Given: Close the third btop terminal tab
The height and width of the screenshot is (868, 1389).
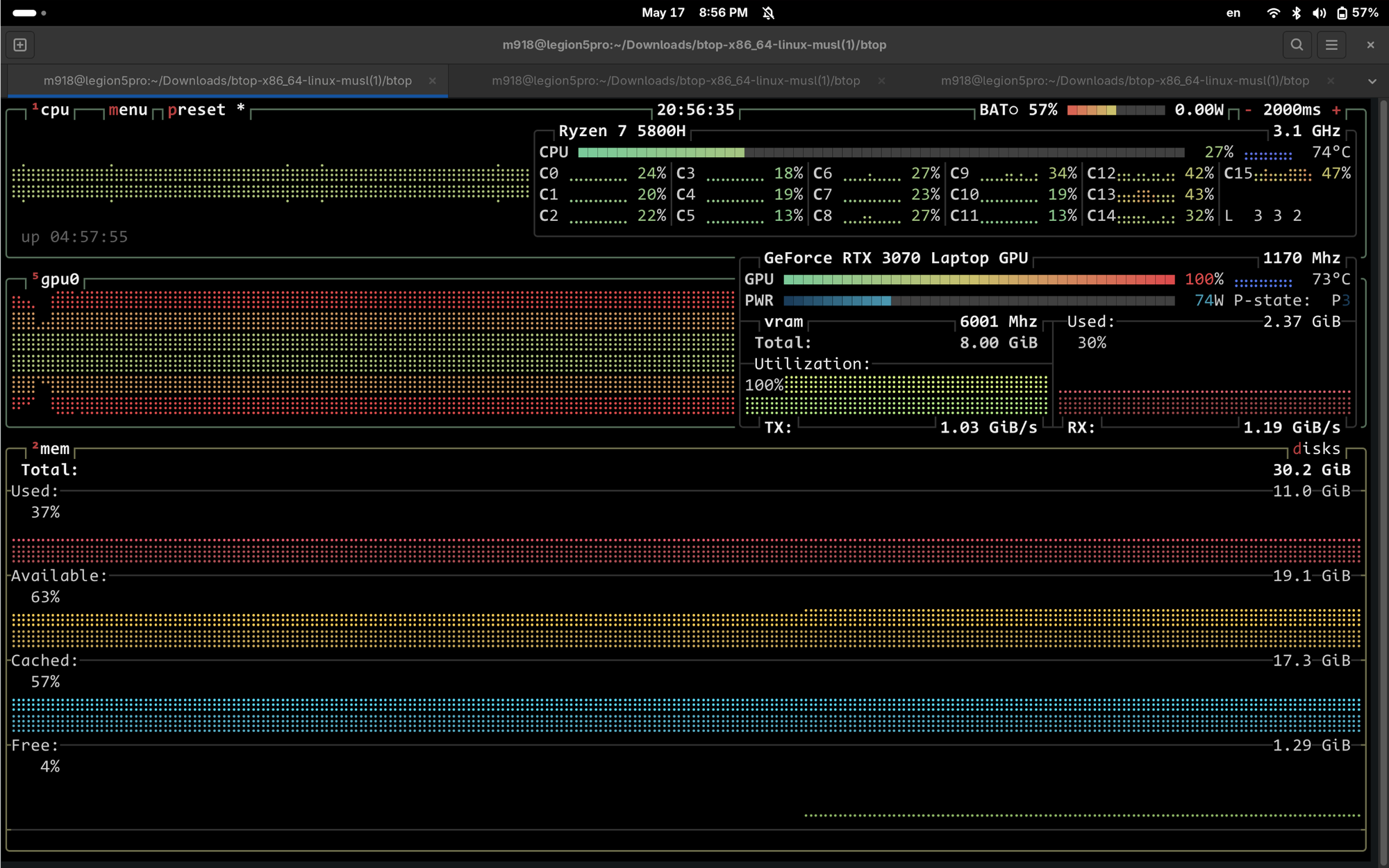Looking at the screenshot, I should [x=1330, y=81].
